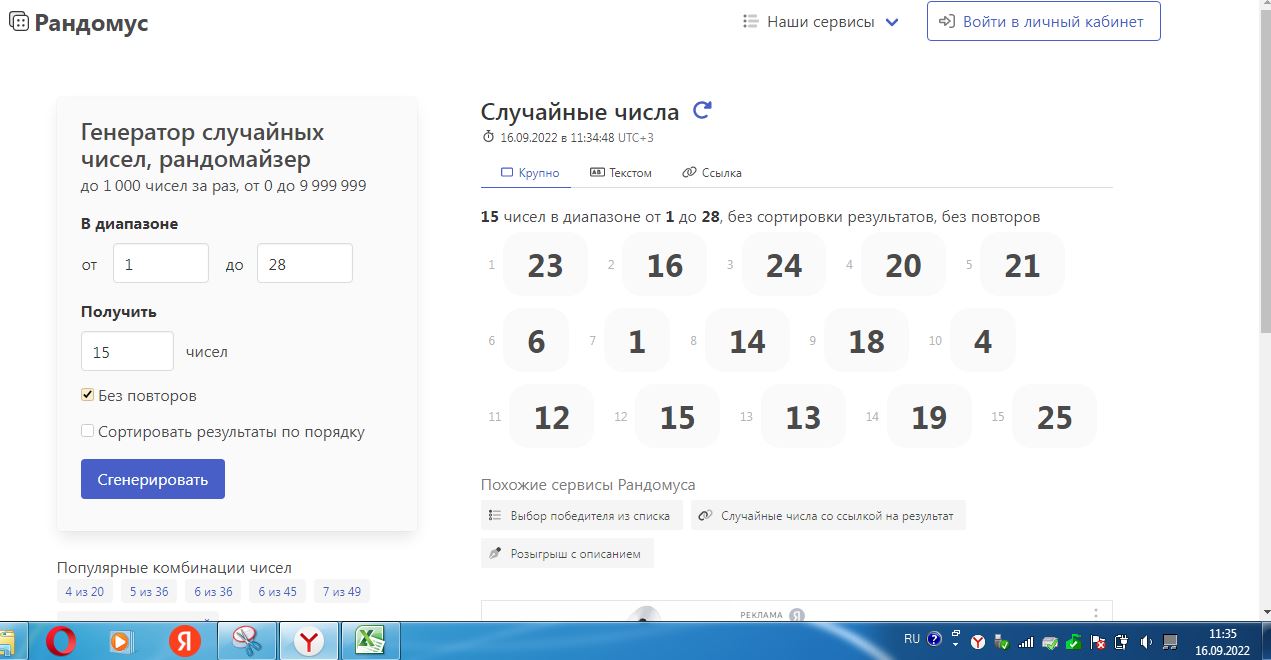Switch to the Крупно tab

coord(529,172)
